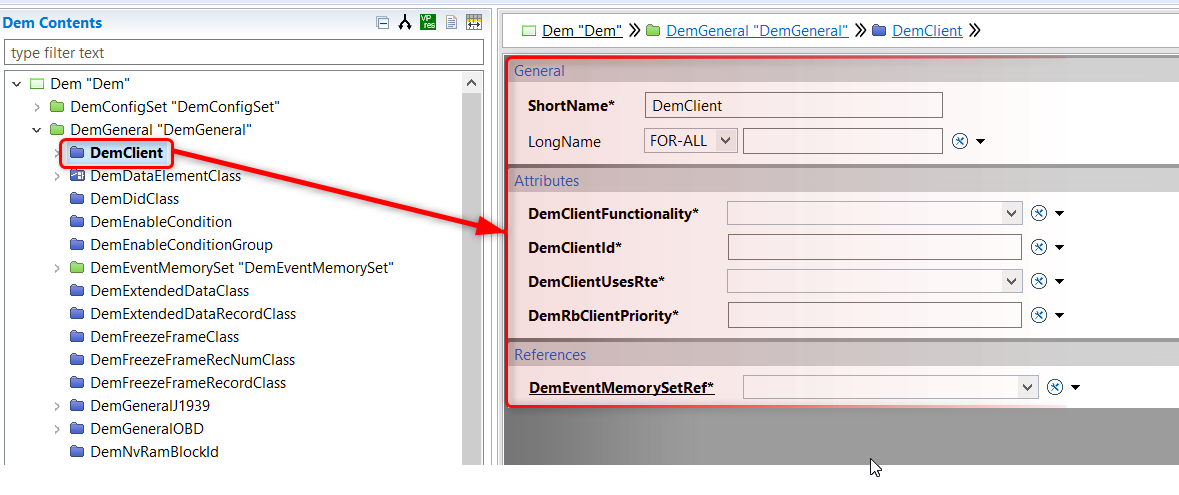1179x495 pixels.
Task: Expand the DemDataElementClass node
Action: coord(56,176)
